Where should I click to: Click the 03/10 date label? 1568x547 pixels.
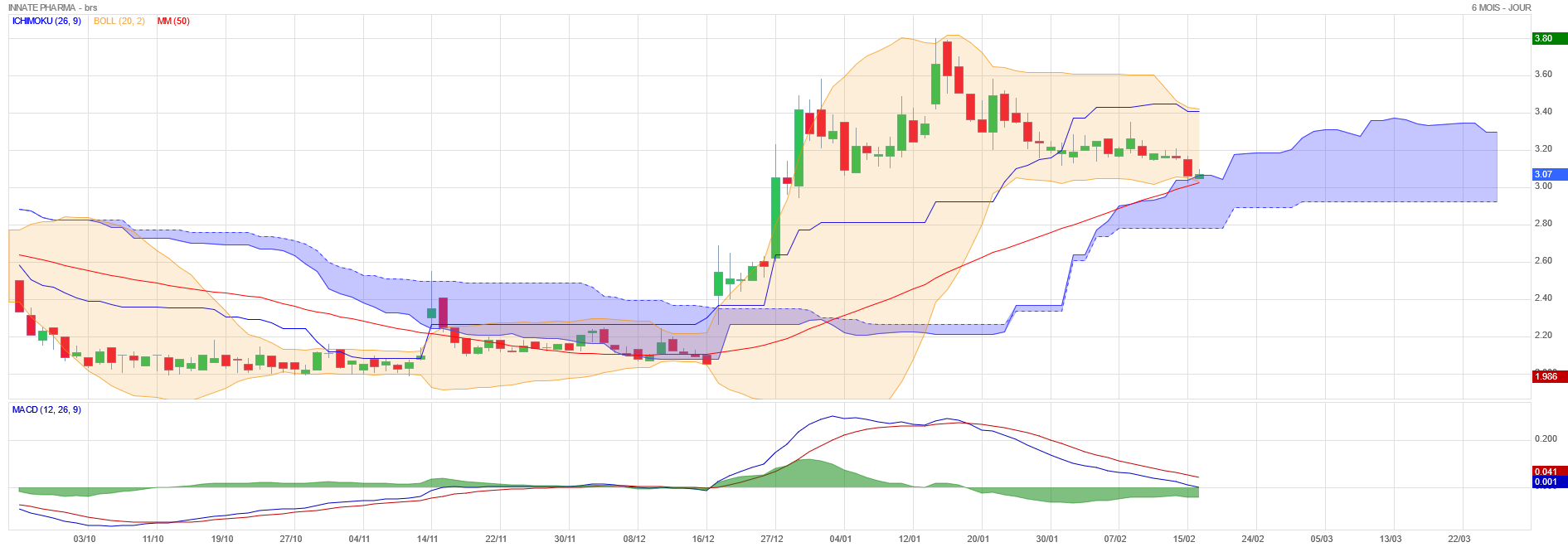85,539
